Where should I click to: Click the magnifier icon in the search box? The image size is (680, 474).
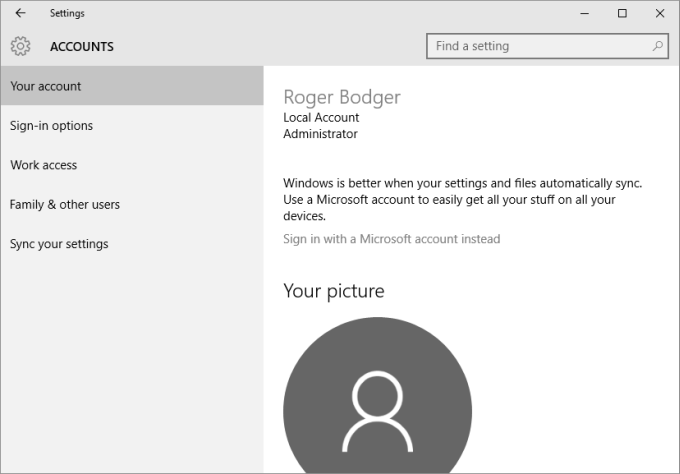tap(658, 46)
